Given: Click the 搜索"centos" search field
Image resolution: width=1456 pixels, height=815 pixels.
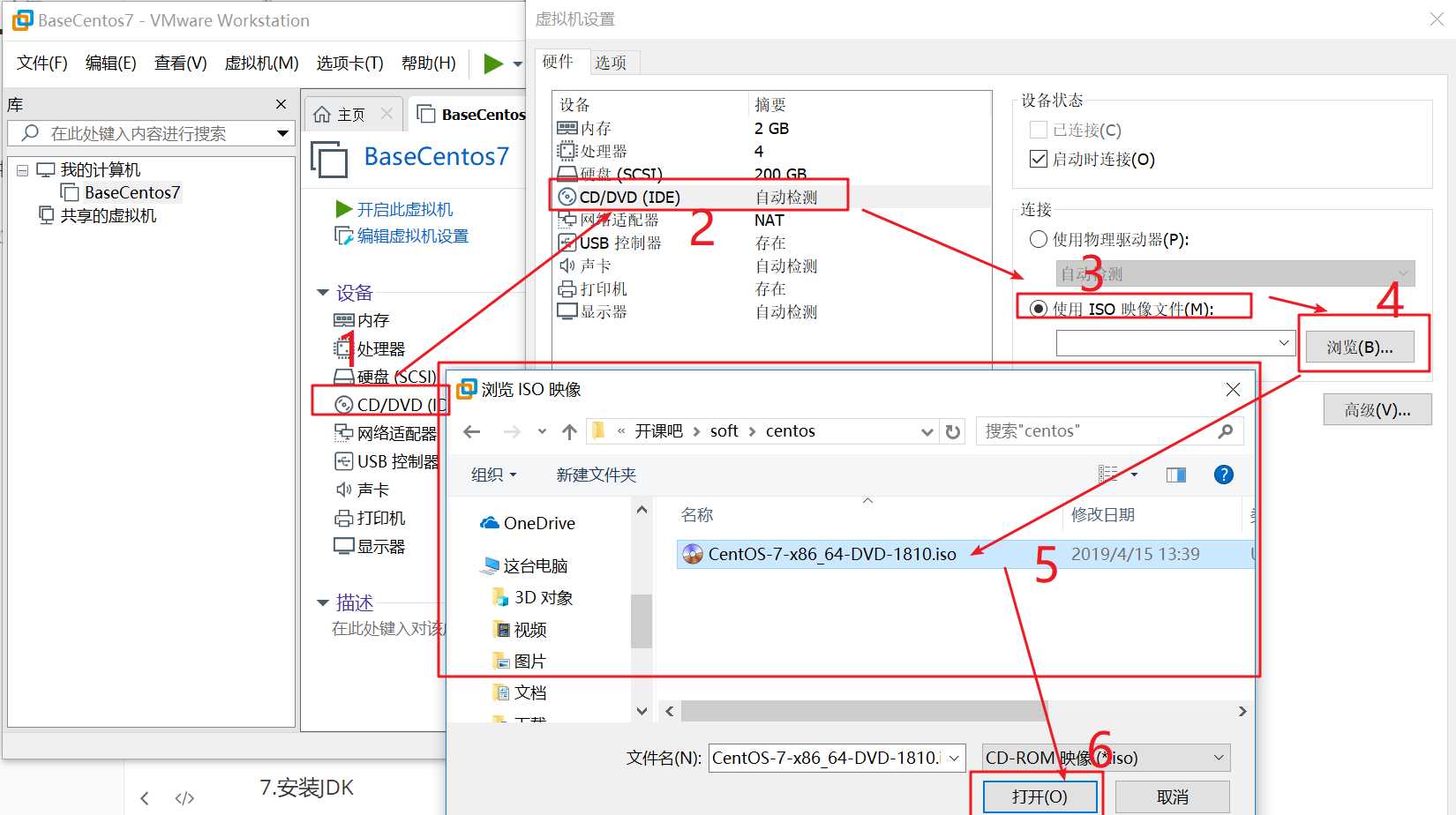Looking at the screenshot, I should click(1110, 431).
